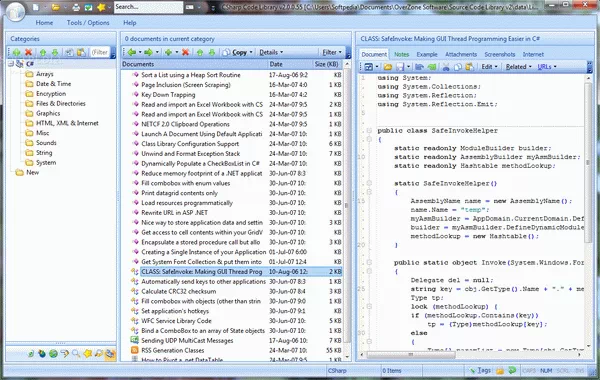Screen dimensions: 600x380
Task: Collapse the C# root node in the category tree
Action: click(11, 64)
